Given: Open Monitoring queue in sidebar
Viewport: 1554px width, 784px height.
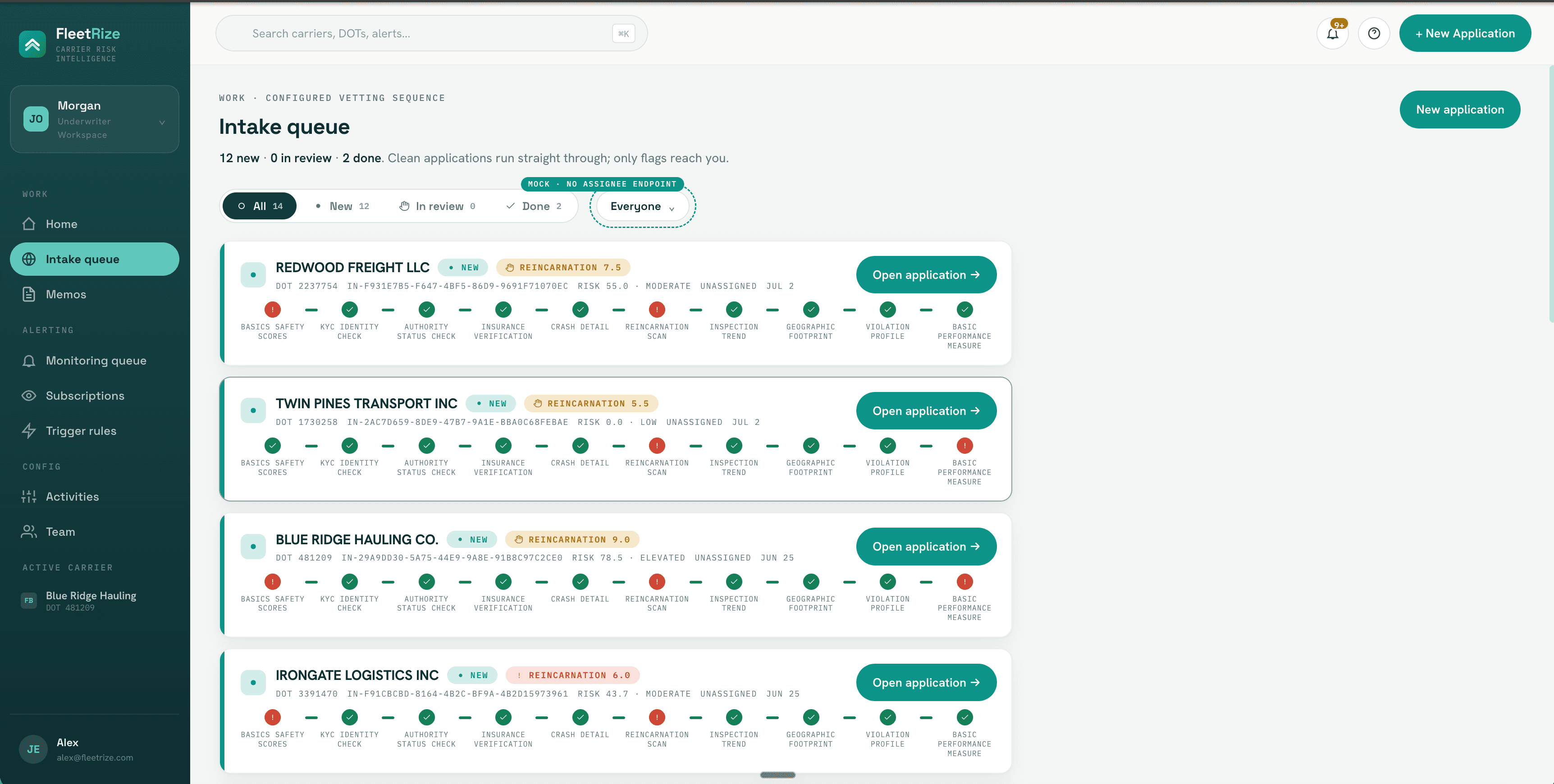Looking at the screenshot, I should point(95,360).
